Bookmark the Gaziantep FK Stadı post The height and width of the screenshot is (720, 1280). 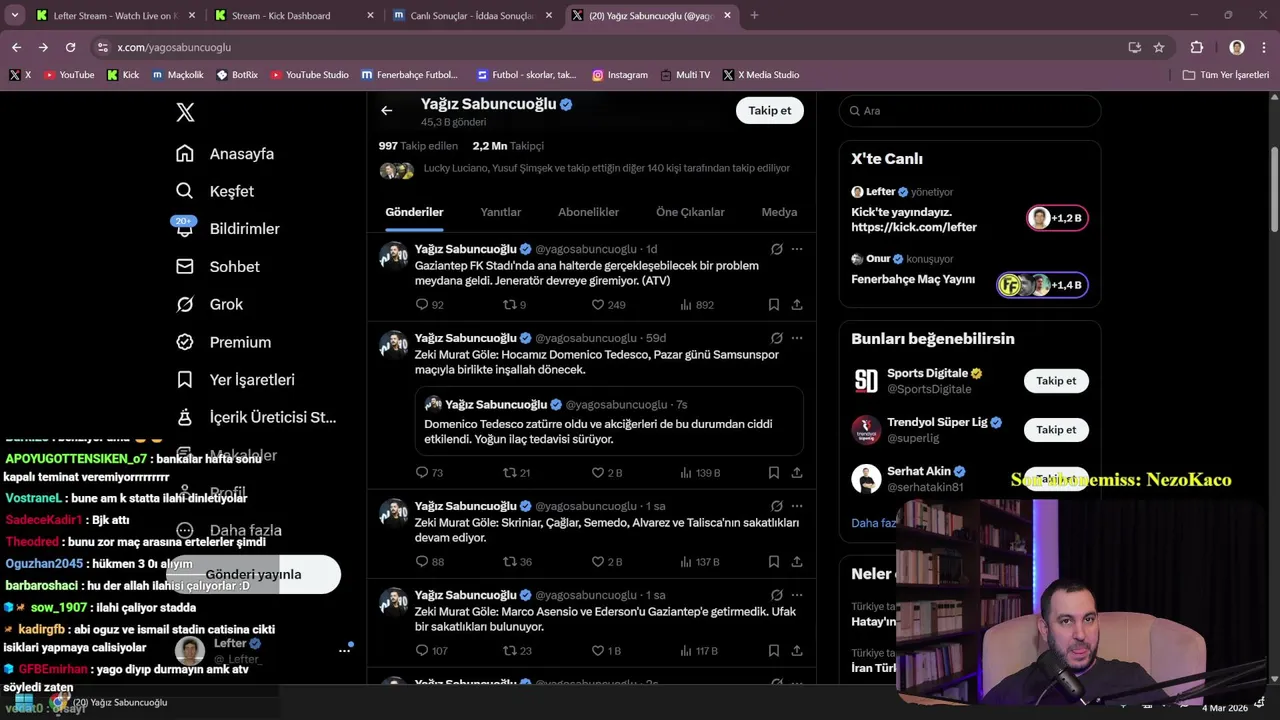pos(774,305)
